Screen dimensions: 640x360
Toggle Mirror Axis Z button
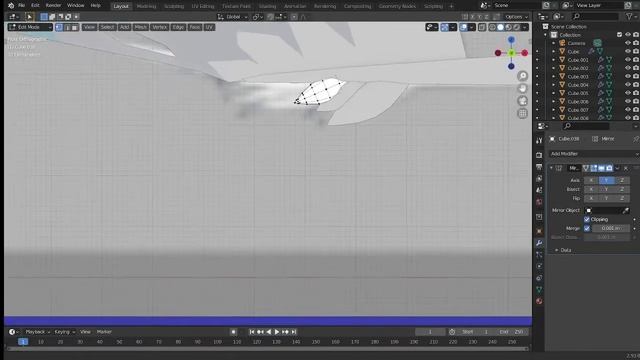pos(622,180)
